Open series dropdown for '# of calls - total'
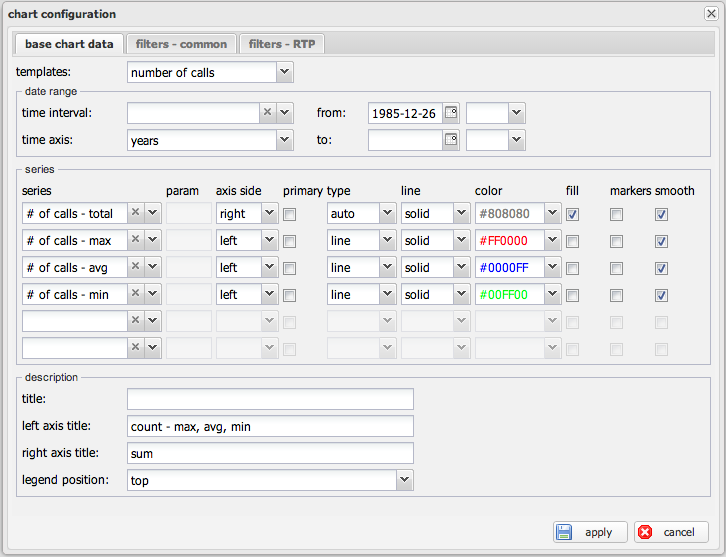Viewport: 726px width, 557px height. click(x=153, y=213)
